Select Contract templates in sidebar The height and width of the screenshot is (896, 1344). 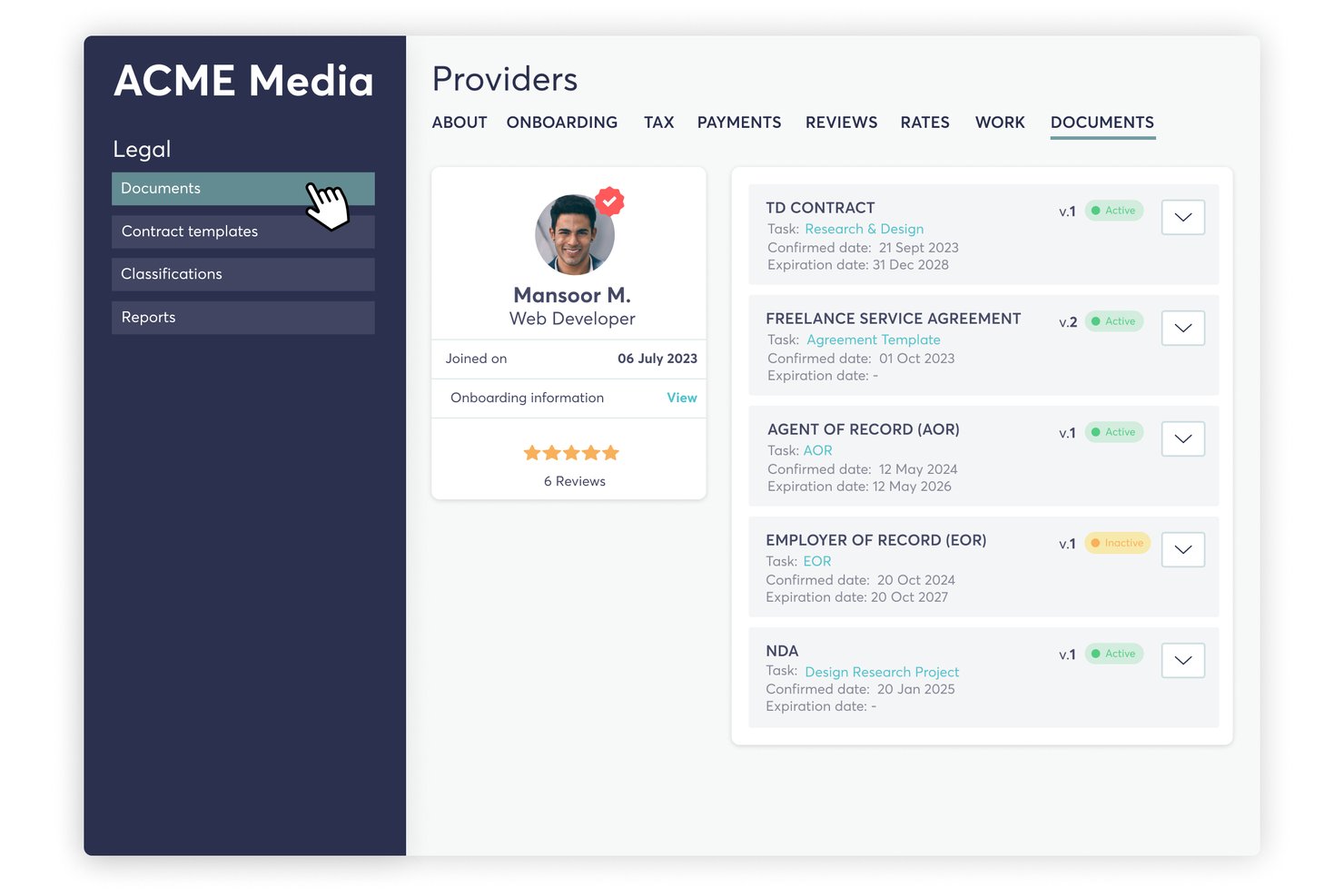(x=243, y=231)
